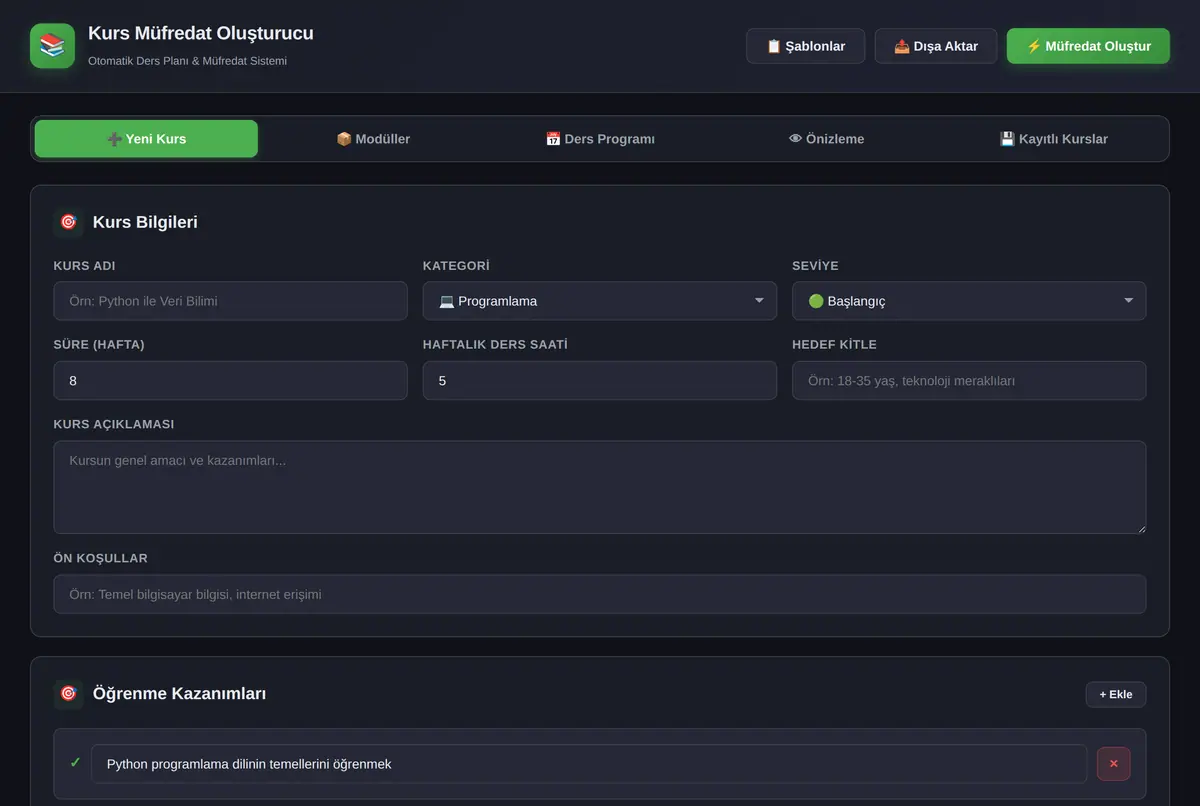Edit the Python programlama learning outcome text

(589, 764)
